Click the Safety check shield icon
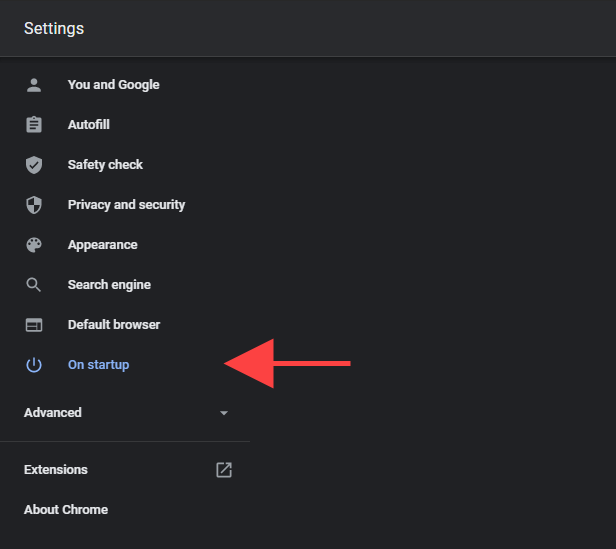Image resolution: width=616 pixels, height=549 pixels. (34, 165)
